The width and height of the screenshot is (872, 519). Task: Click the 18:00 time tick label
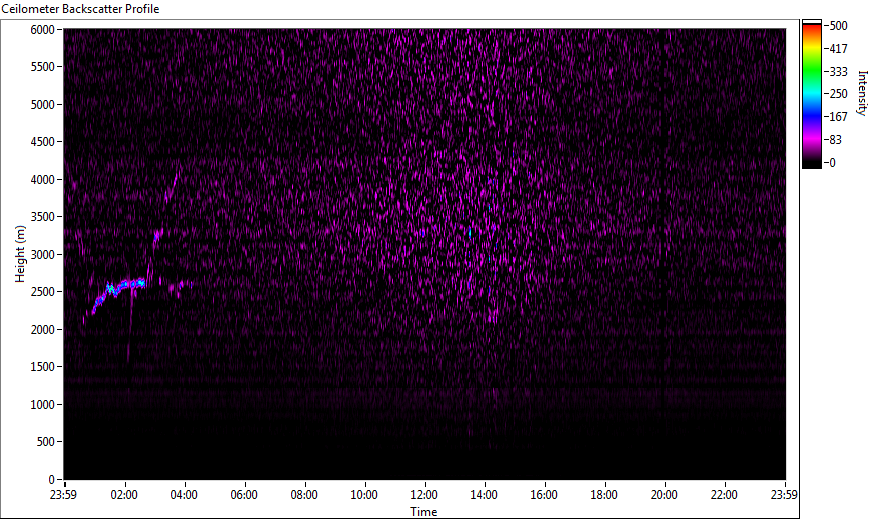click(x=605, y=495)
